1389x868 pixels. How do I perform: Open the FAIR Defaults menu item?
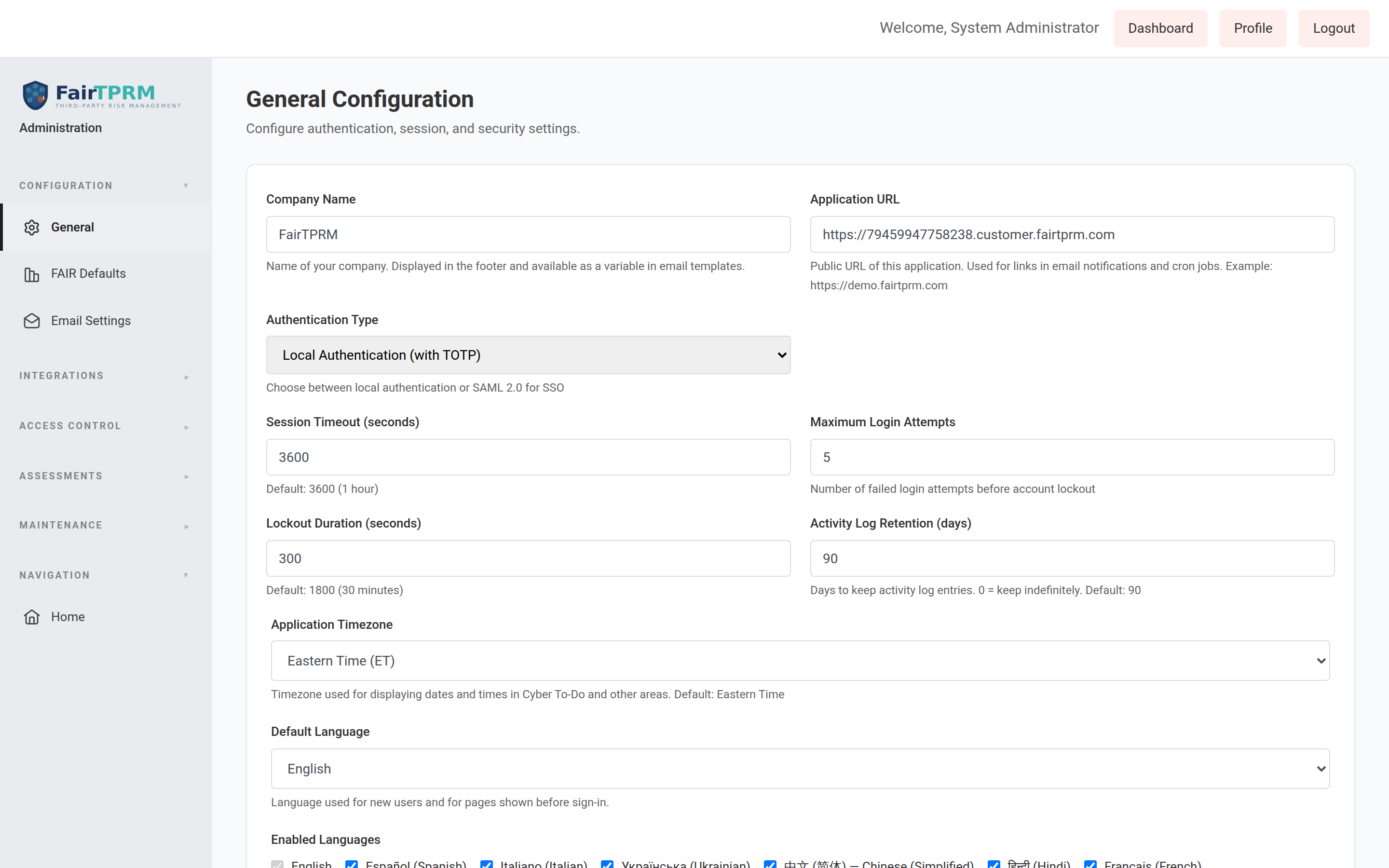click(106, 274)
